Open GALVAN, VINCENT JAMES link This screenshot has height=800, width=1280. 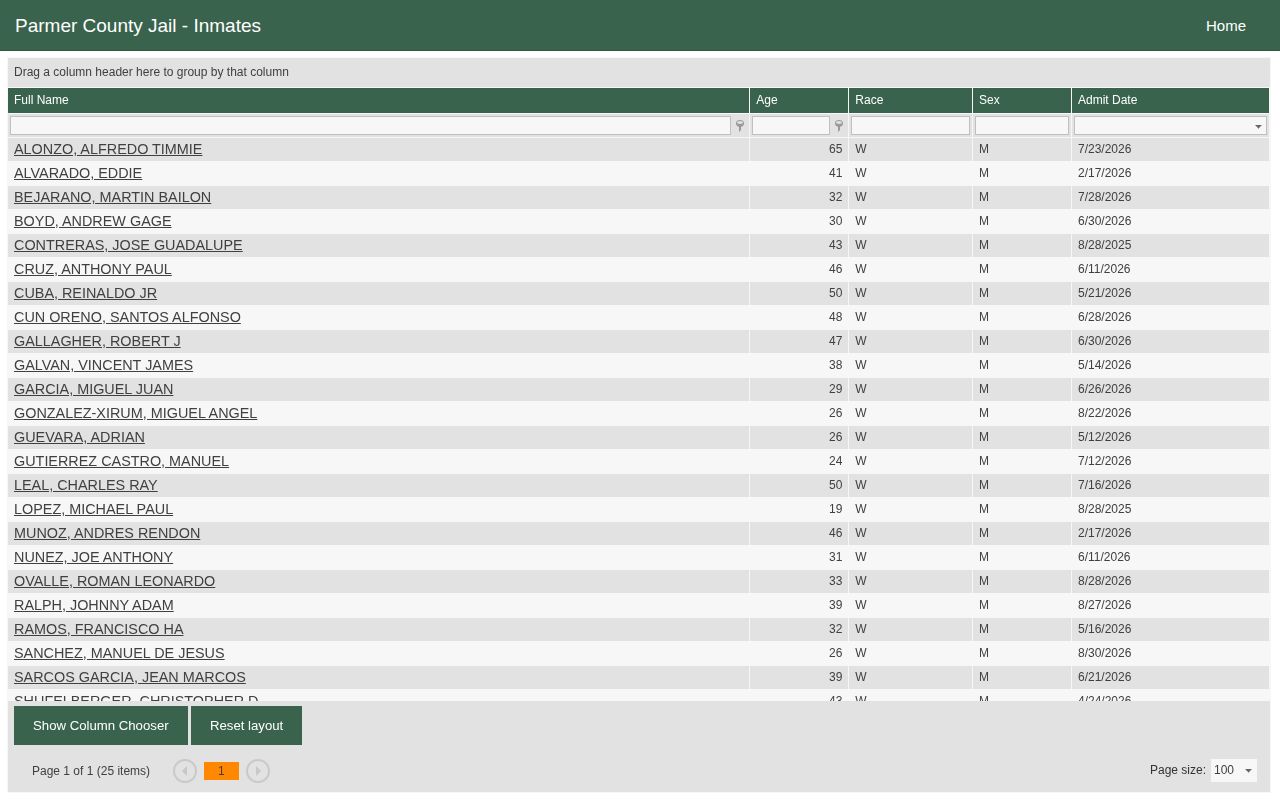(103, 365)
